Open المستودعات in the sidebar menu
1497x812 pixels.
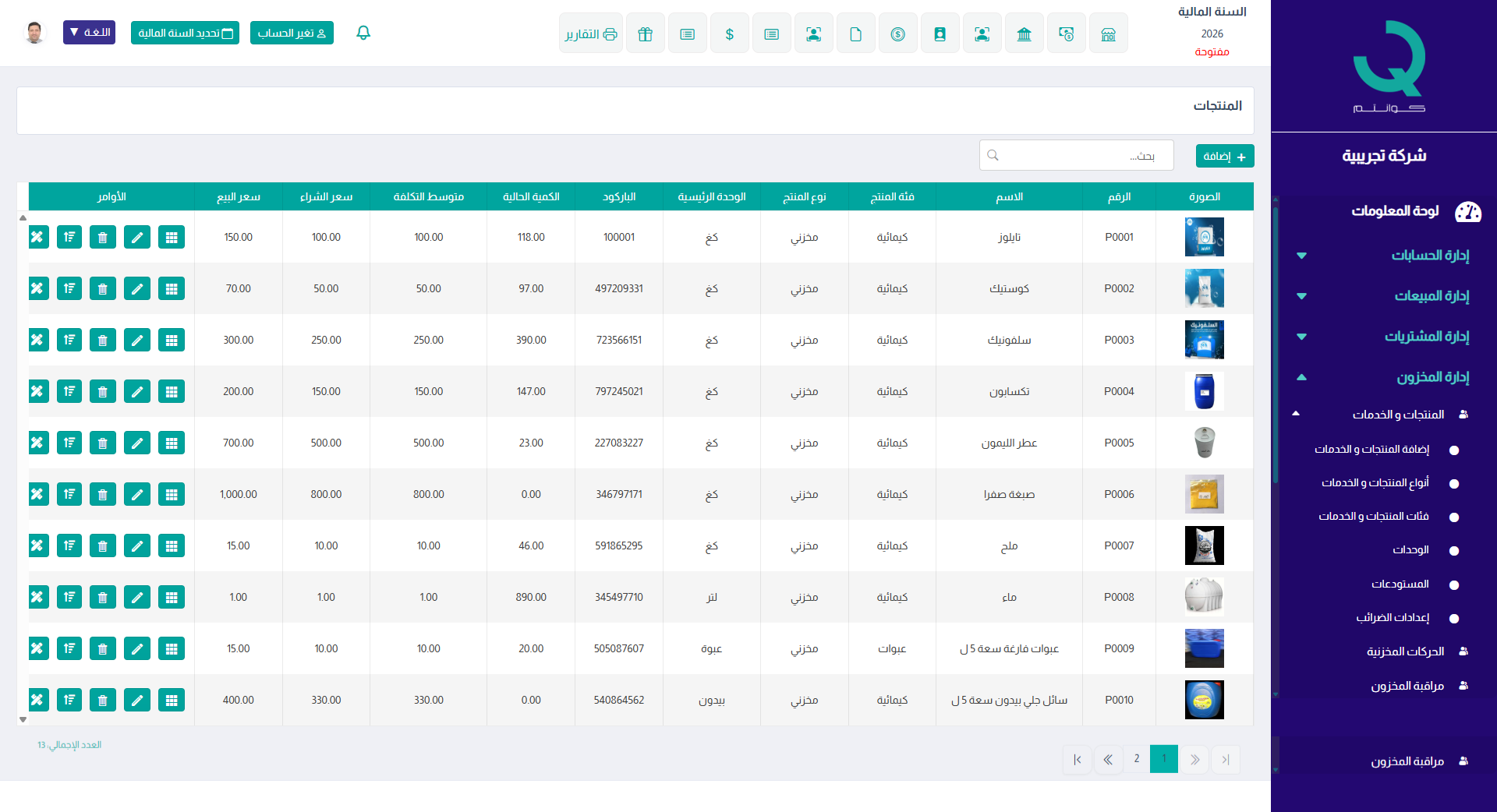pyautogui.click(x=1400, y=584)
